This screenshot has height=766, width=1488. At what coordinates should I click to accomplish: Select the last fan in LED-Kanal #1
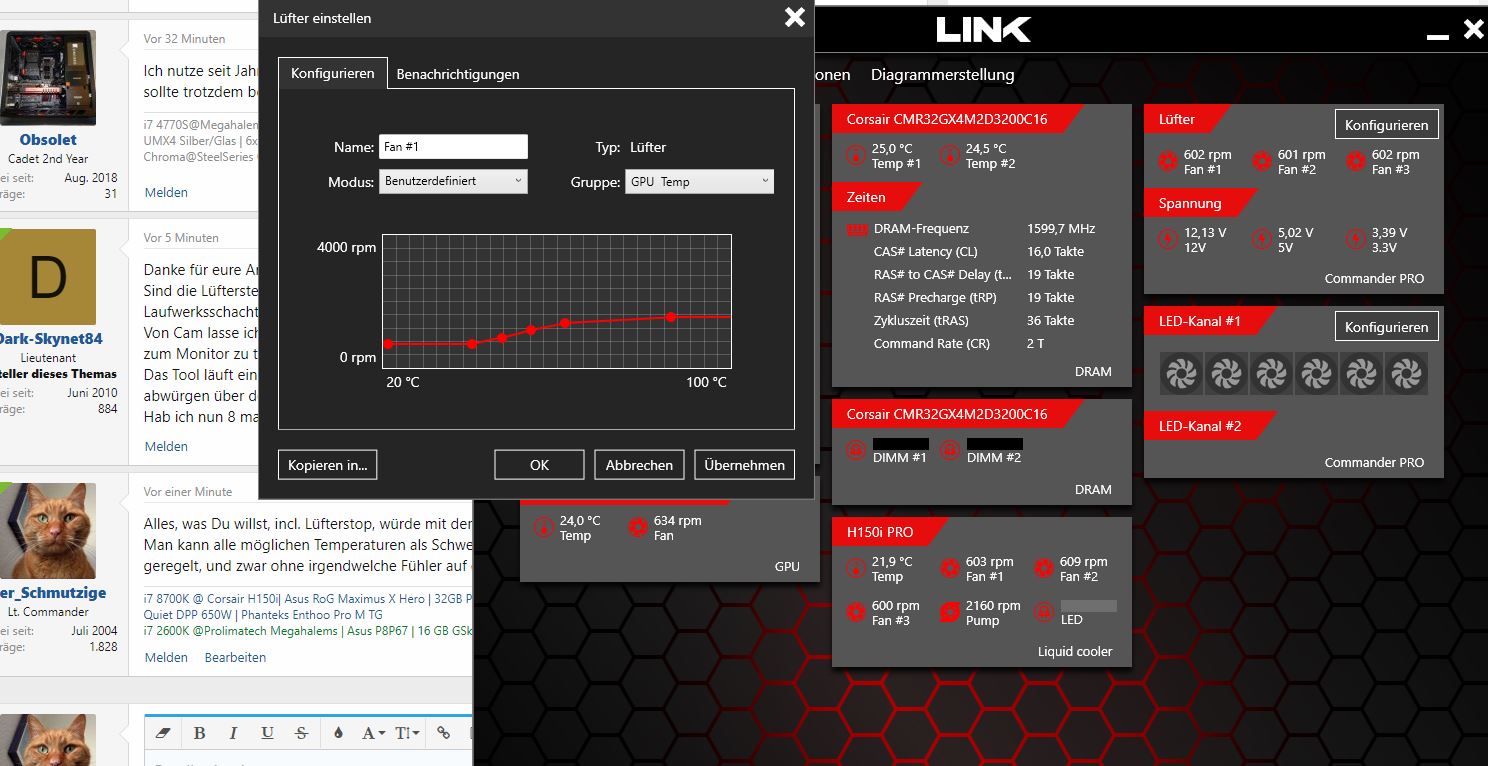point(1406,374)
